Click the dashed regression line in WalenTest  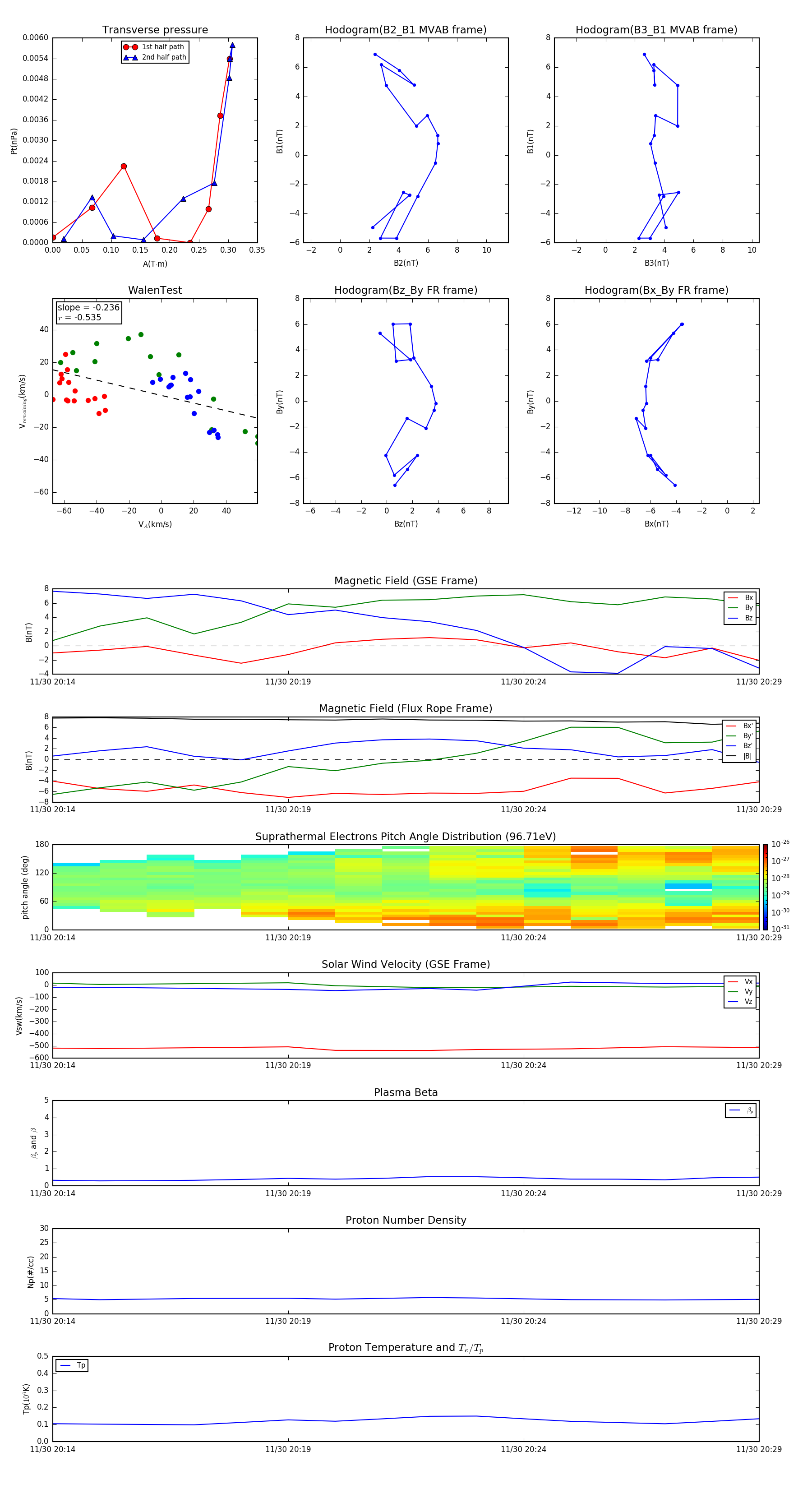(155, 393)
